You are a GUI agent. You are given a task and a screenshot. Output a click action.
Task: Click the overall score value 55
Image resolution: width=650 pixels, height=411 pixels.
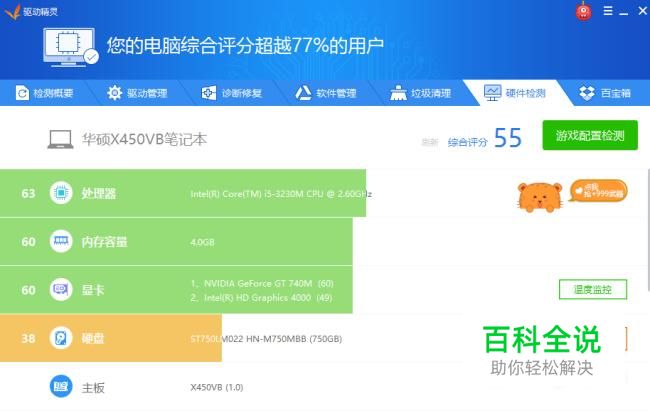click(x=508, y=138)
